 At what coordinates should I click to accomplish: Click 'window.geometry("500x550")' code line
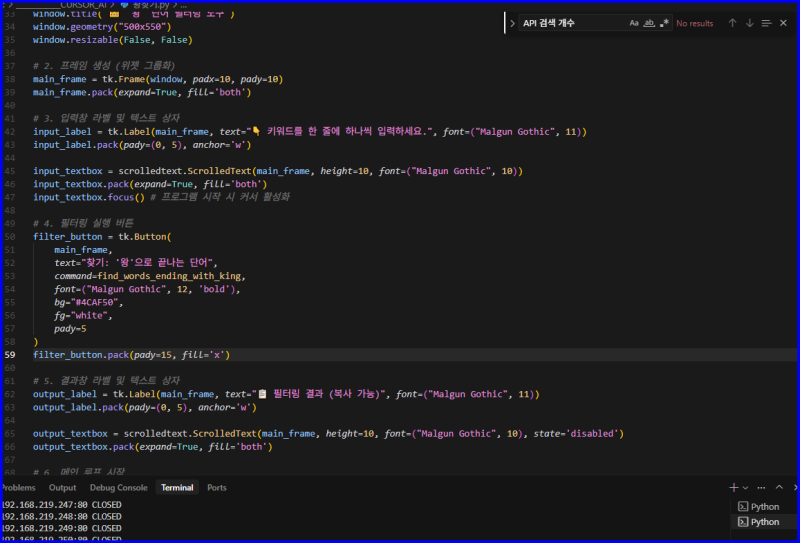click(102, 27)
